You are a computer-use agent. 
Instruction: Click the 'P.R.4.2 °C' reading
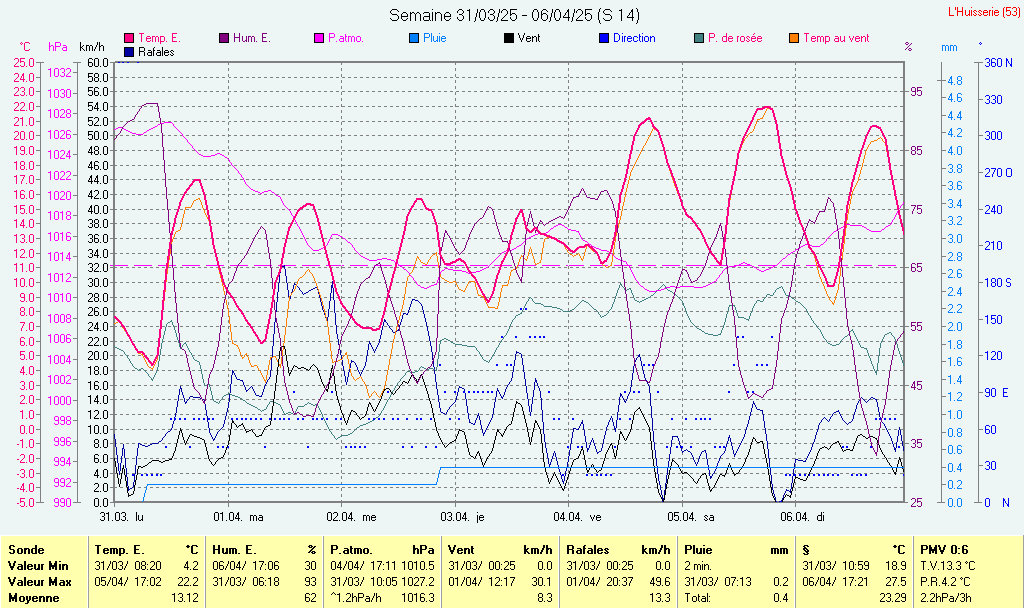pyautogui.click(x=945, y=581)
